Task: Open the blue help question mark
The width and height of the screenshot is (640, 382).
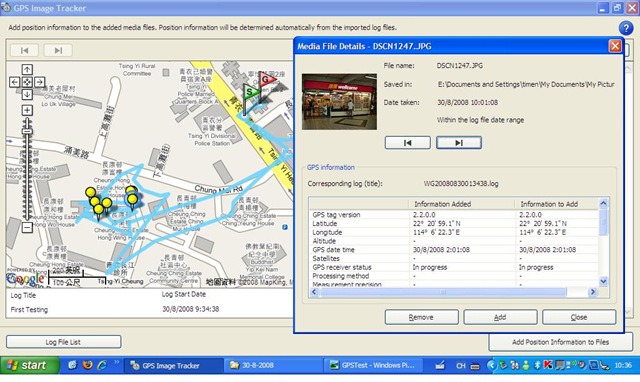Action: coord(626,28)
